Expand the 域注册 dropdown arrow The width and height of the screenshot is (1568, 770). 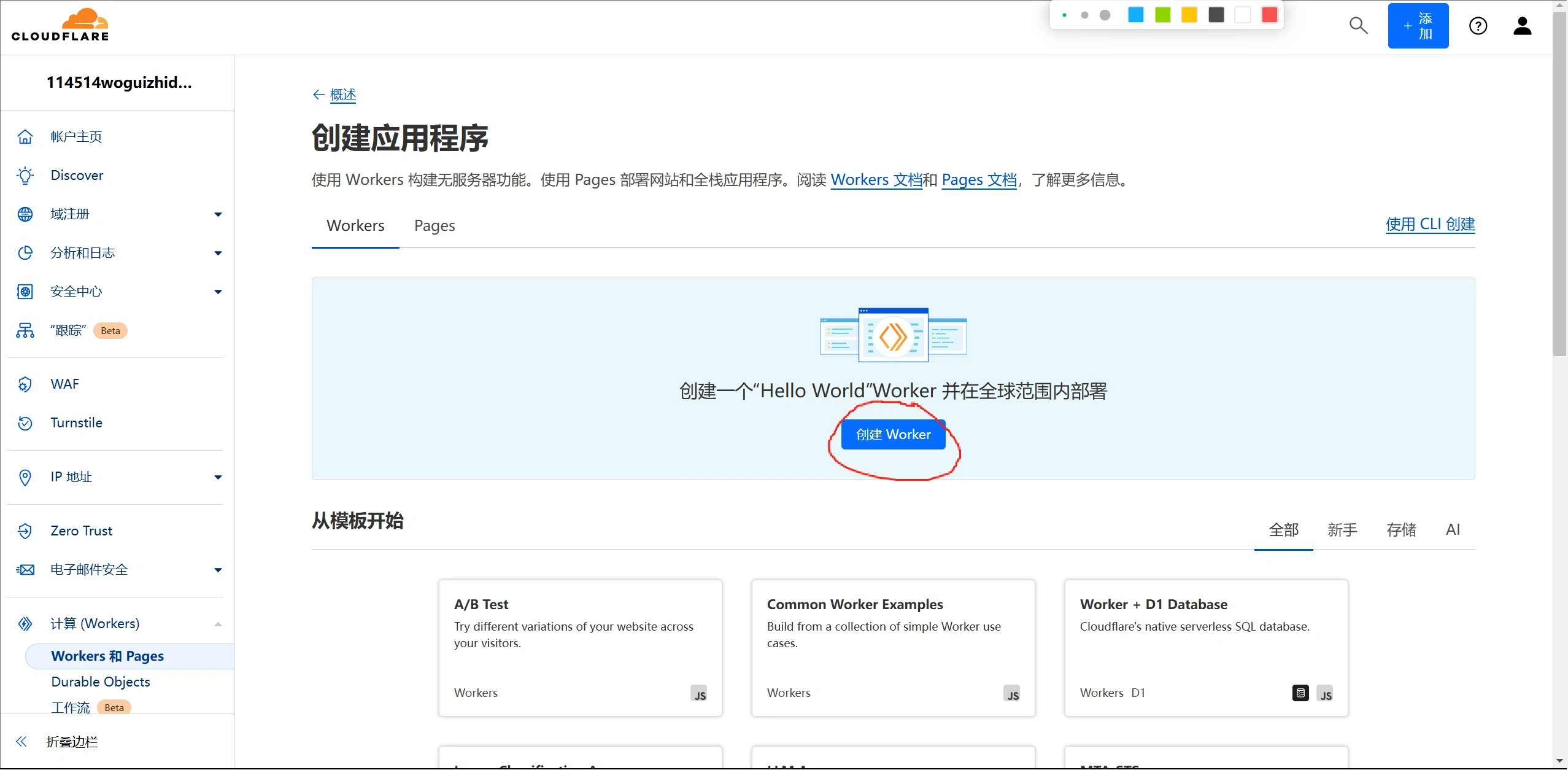[218, 214]
